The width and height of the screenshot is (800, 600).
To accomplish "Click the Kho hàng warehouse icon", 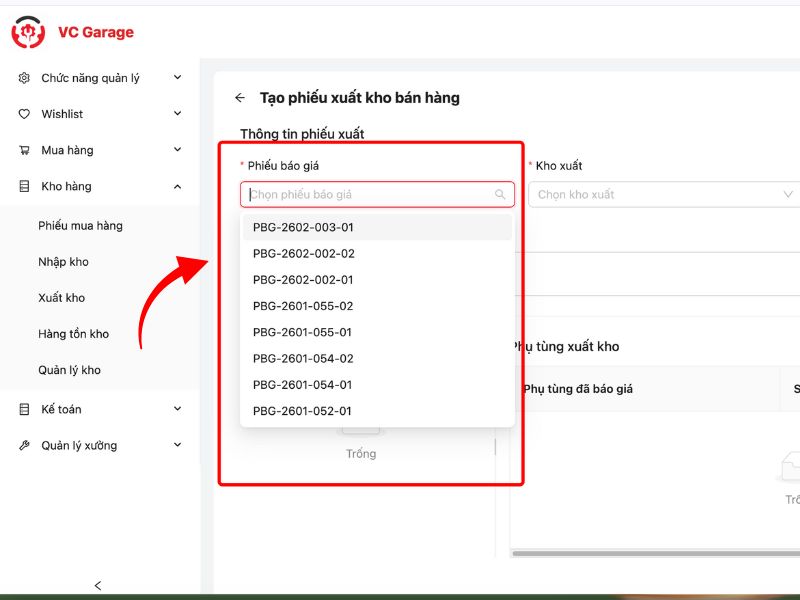I will (x=25, y=186).
